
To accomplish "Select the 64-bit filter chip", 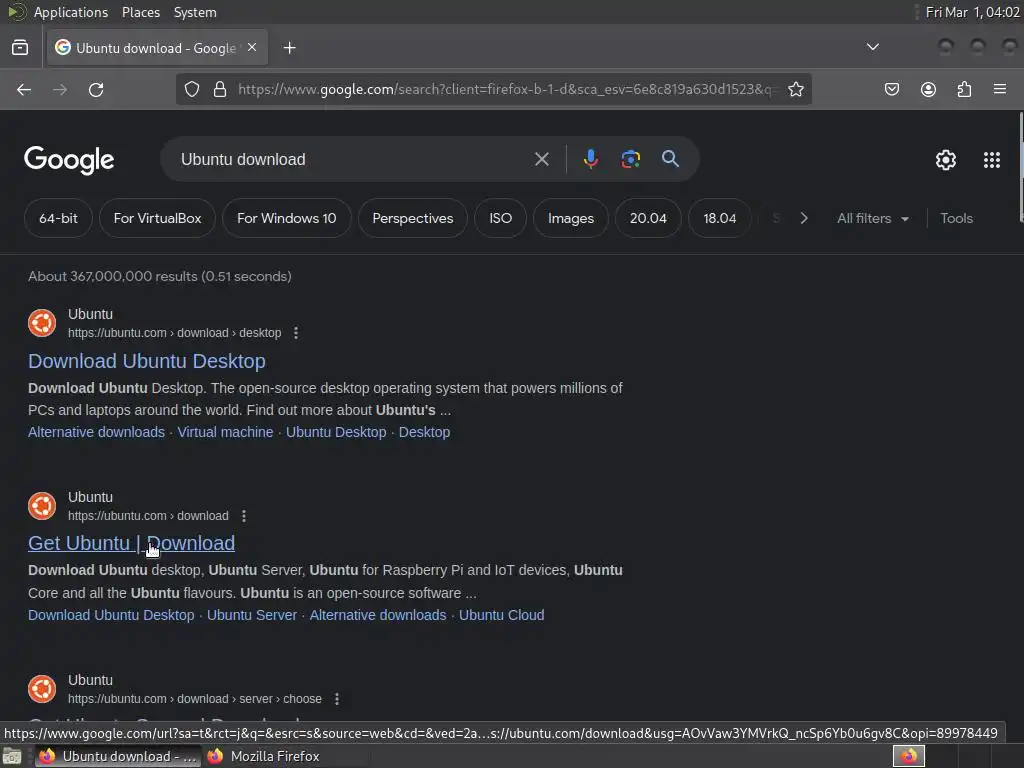I will pyautogui.click(x=58, y=218).
